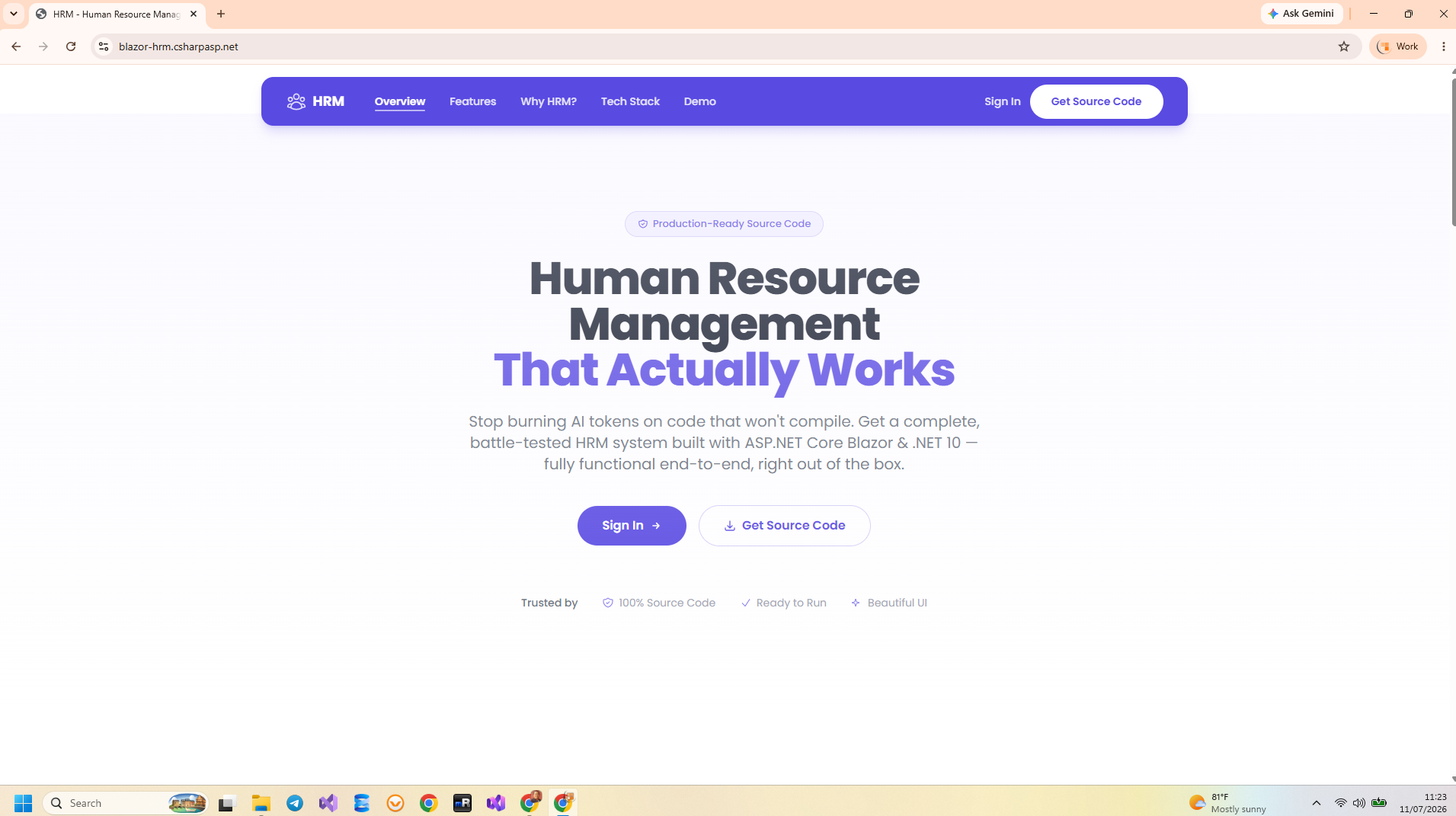Click the checkmark icon beside Ready to Run

746,603
